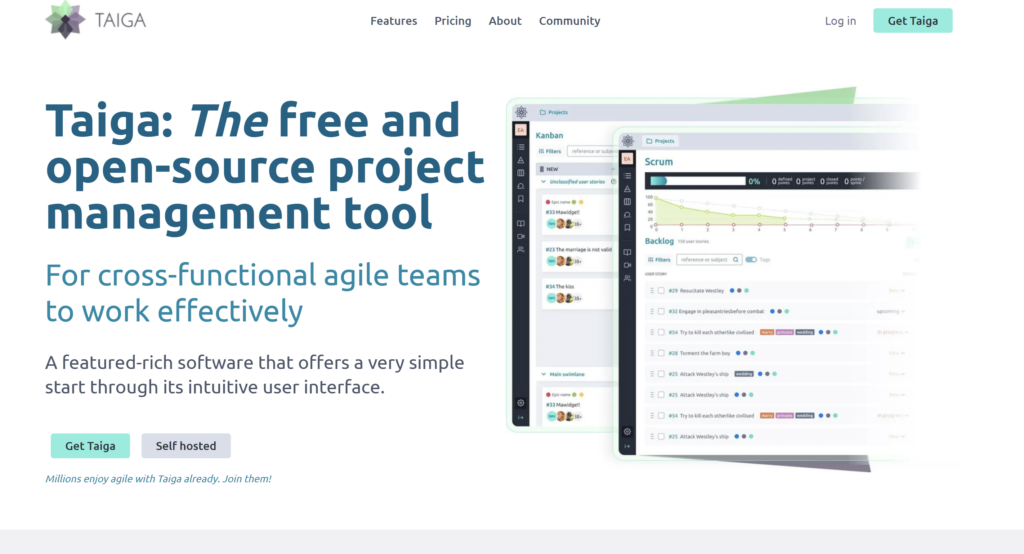Viewport: 1024px width, 554px height.
Task: Click the Log in link
Action: coord(840,21)
